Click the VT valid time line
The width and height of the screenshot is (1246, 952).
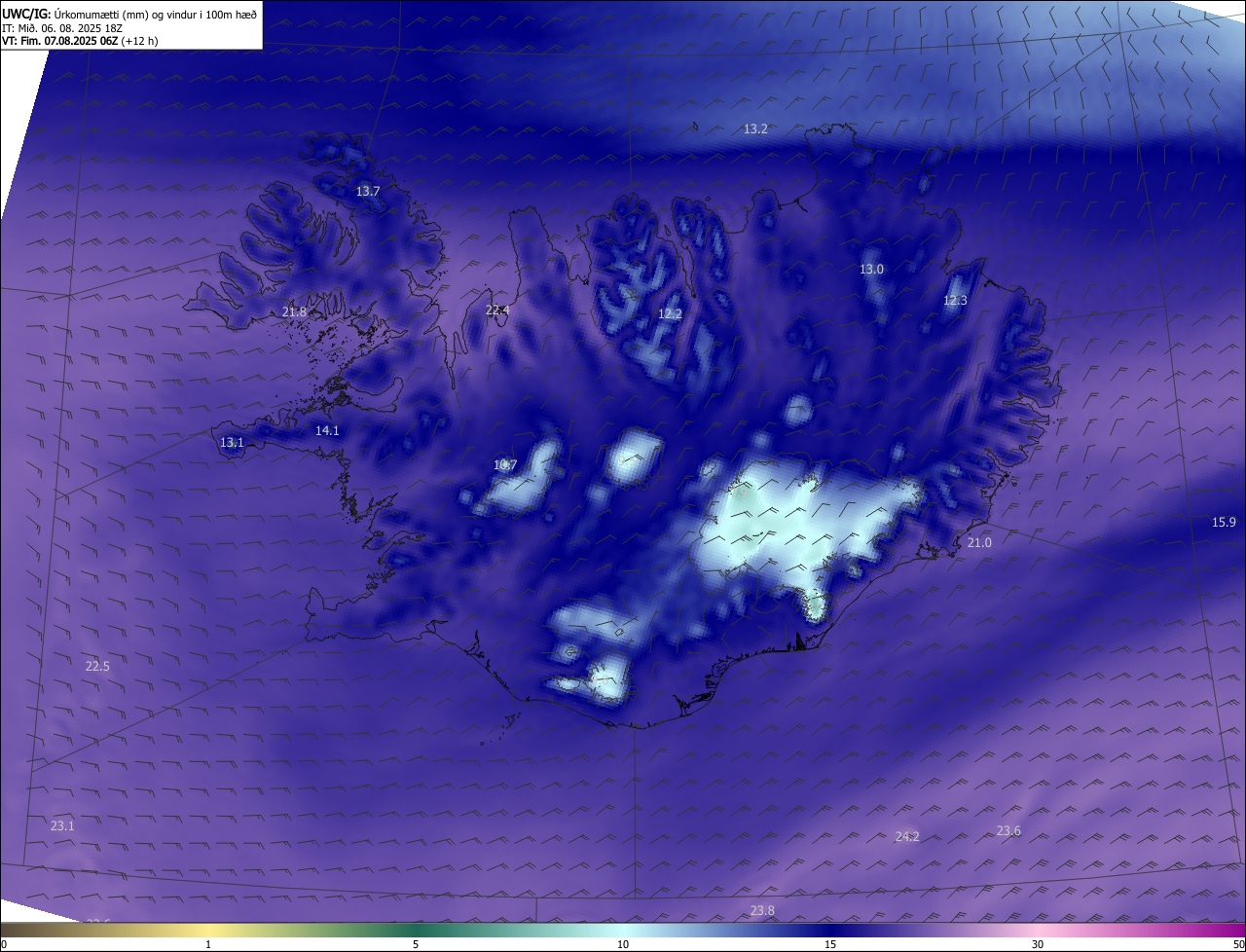(x=80, y=41)
